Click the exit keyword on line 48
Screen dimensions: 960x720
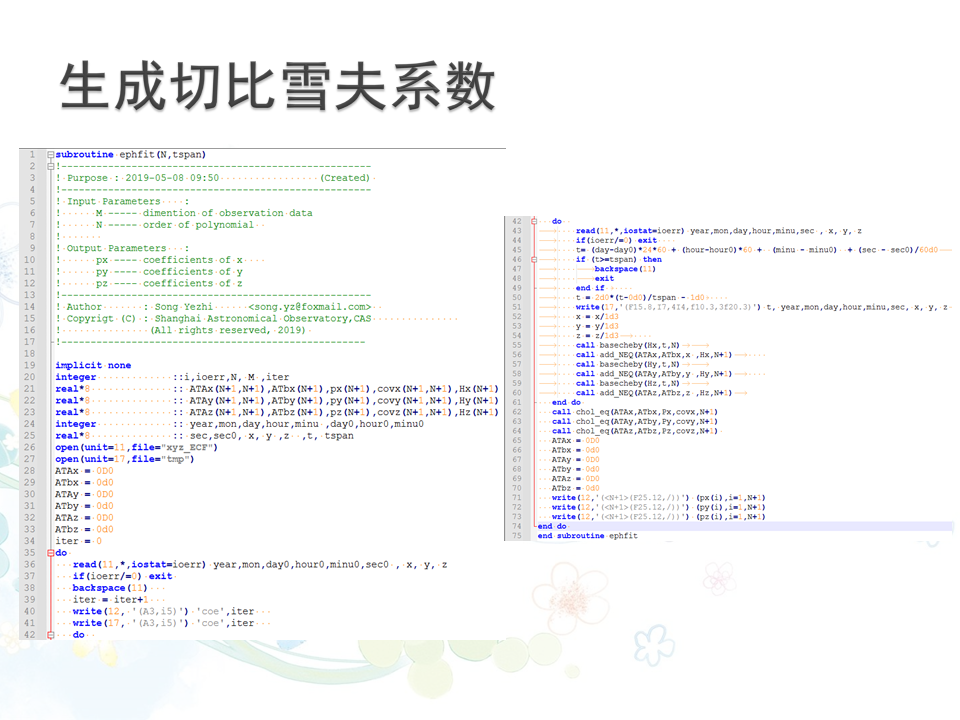pos(604,279)
